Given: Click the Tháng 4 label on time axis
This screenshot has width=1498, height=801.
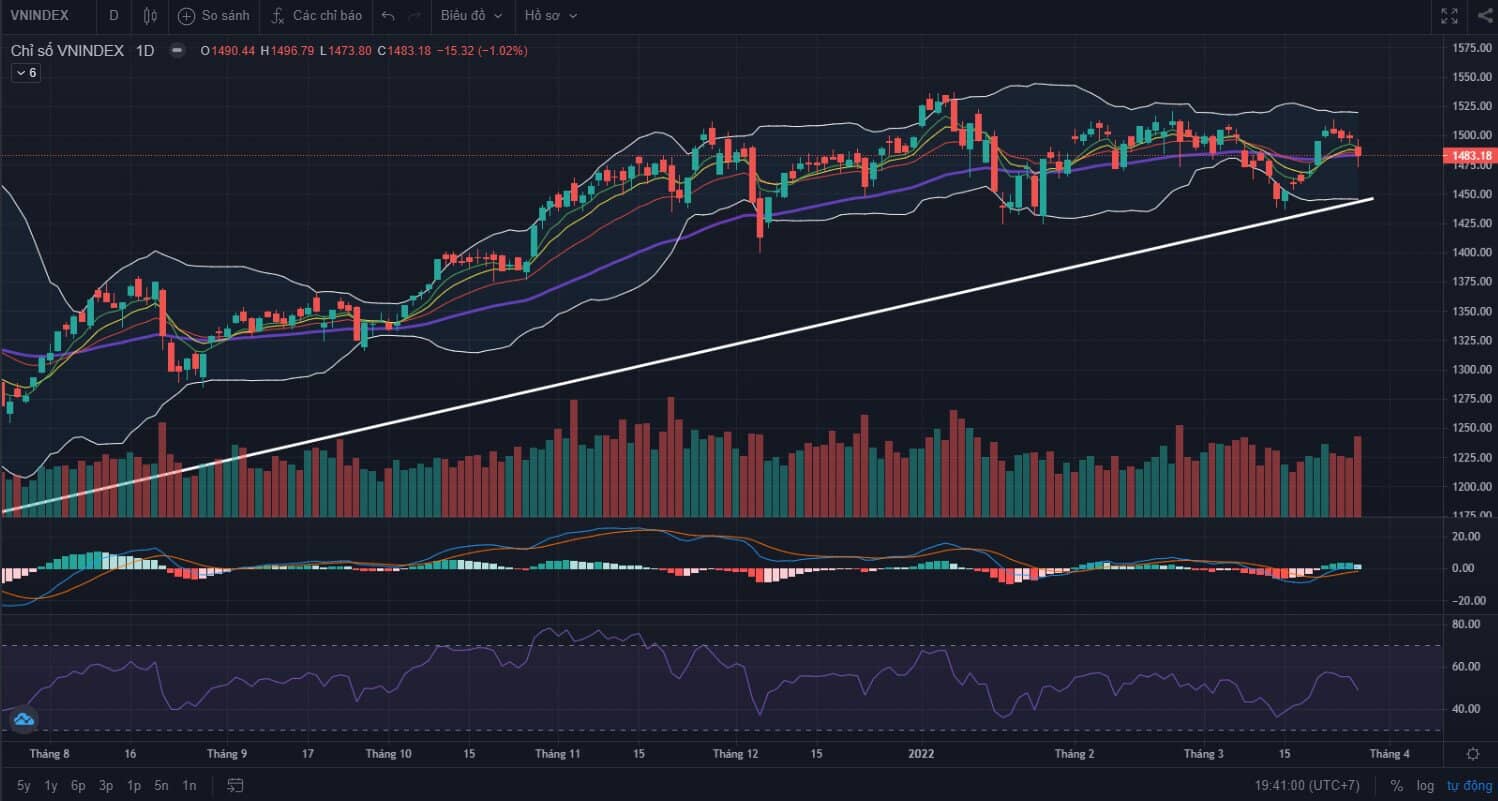Looking at the screenshot, I should pos(1389,754).
